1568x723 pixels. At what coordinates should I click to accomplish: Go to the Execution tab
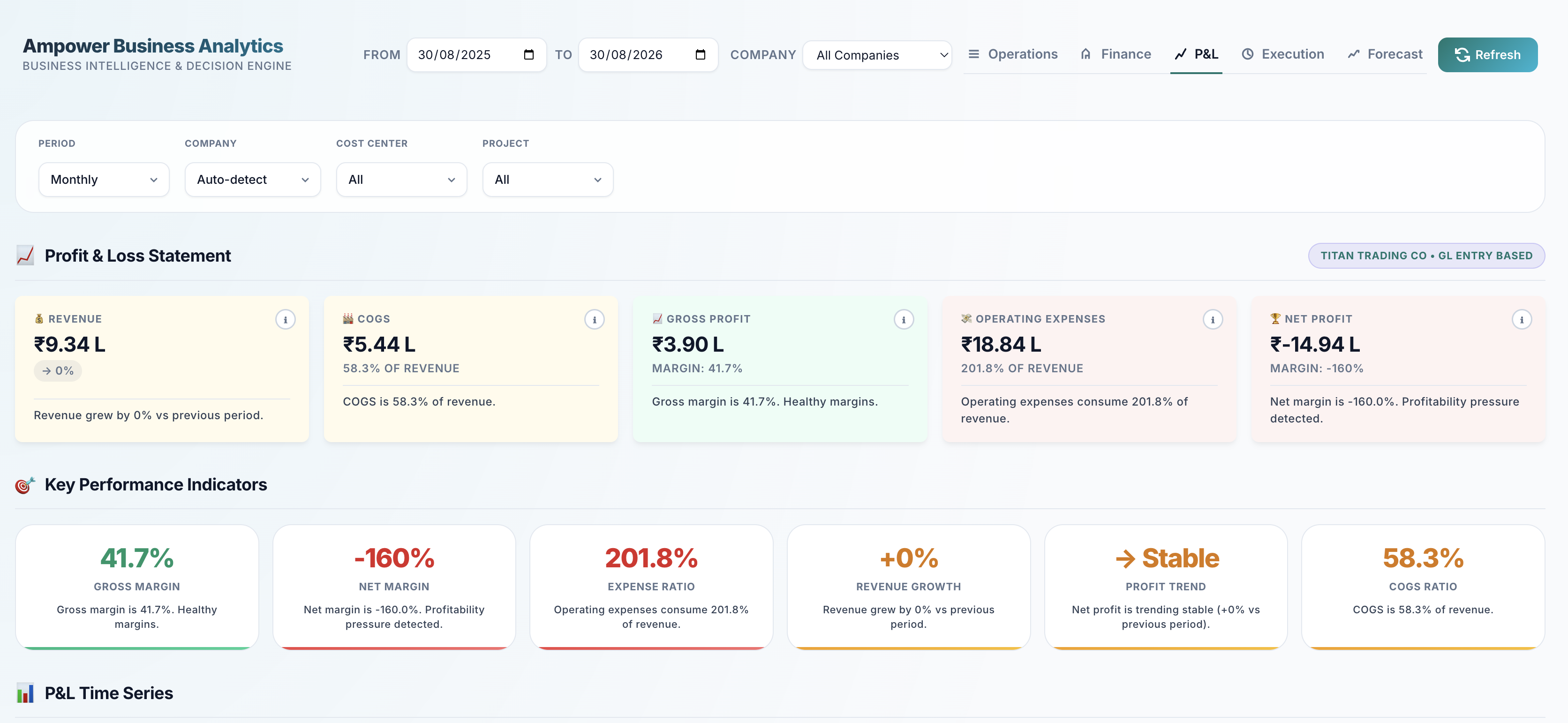tap(1282, 54)
